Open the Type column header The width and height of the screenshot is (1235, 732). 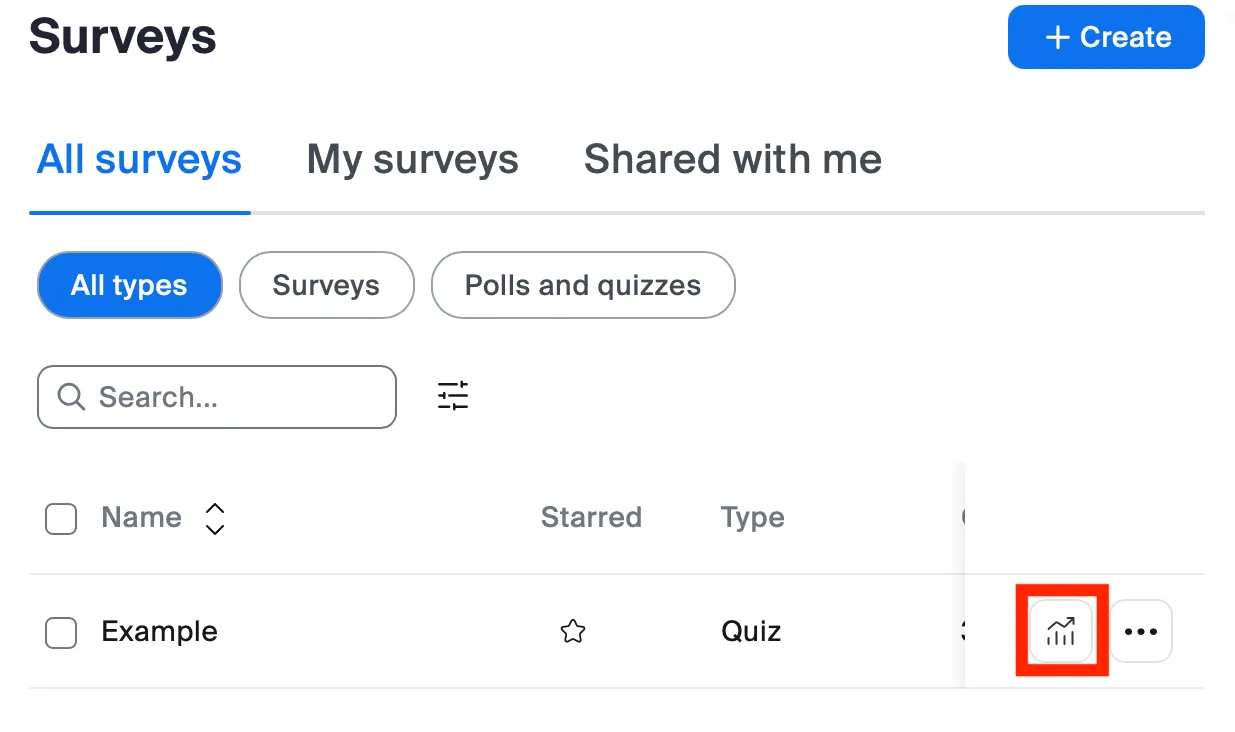coord(752,518)
